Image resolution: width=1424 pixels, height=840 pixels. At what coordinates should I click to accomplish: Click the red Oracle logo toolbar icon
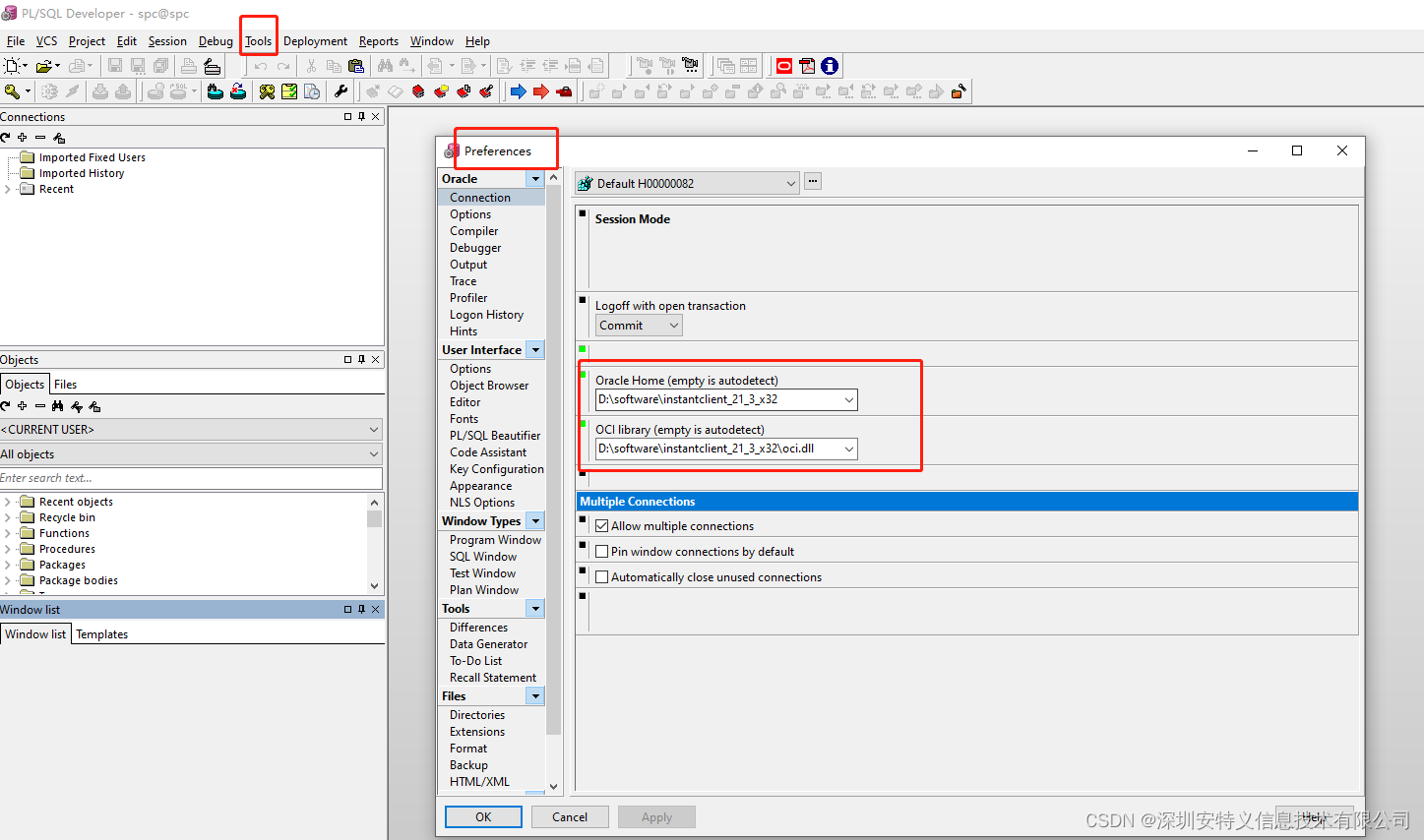point(784,66)
